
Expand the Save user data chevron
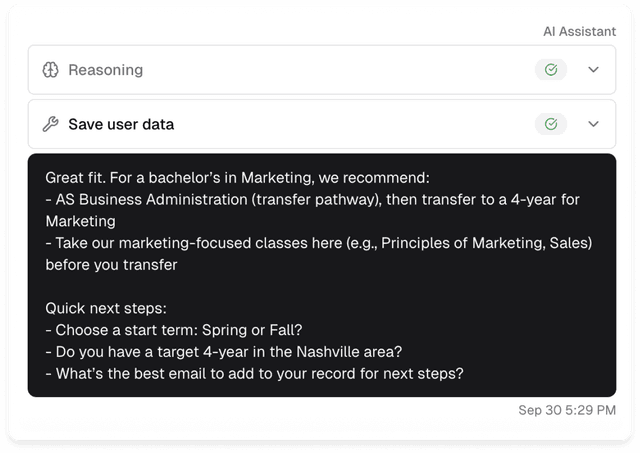(593, 125)
